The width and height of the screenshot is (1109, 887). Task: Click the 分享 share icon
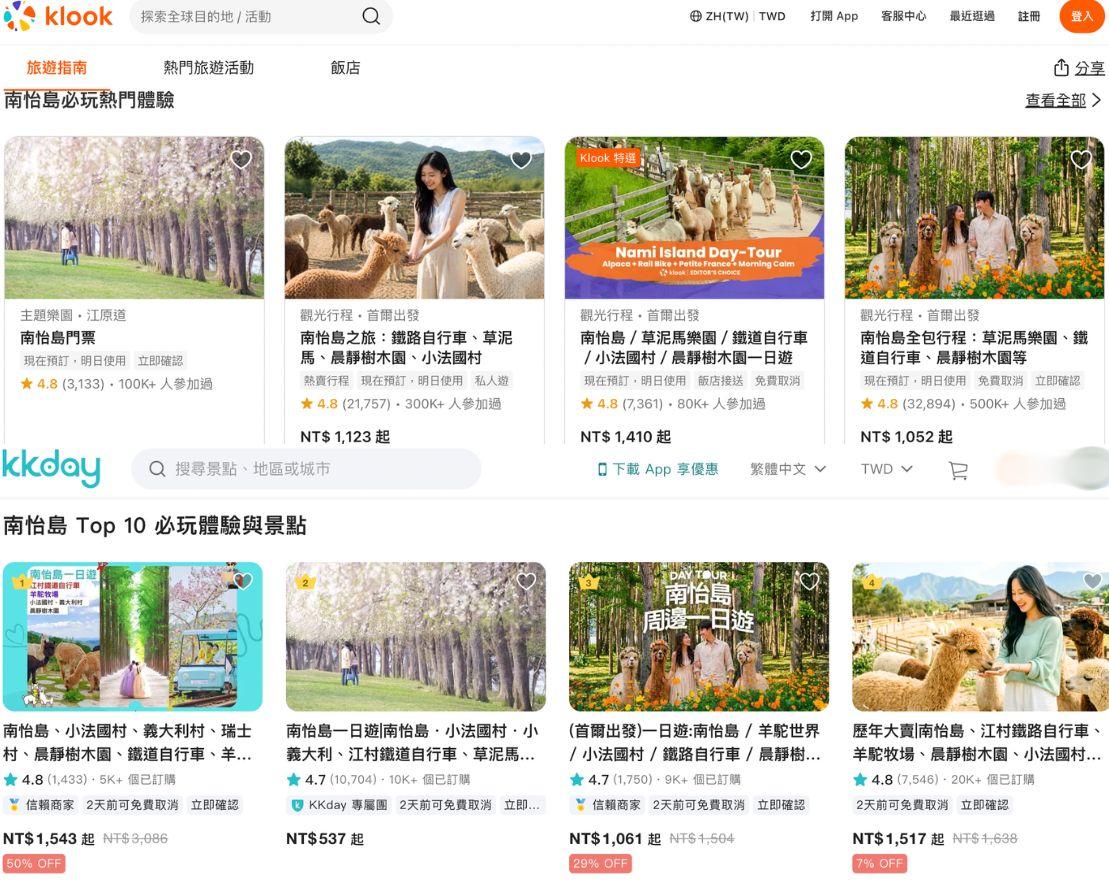[x=1061, y=68]
